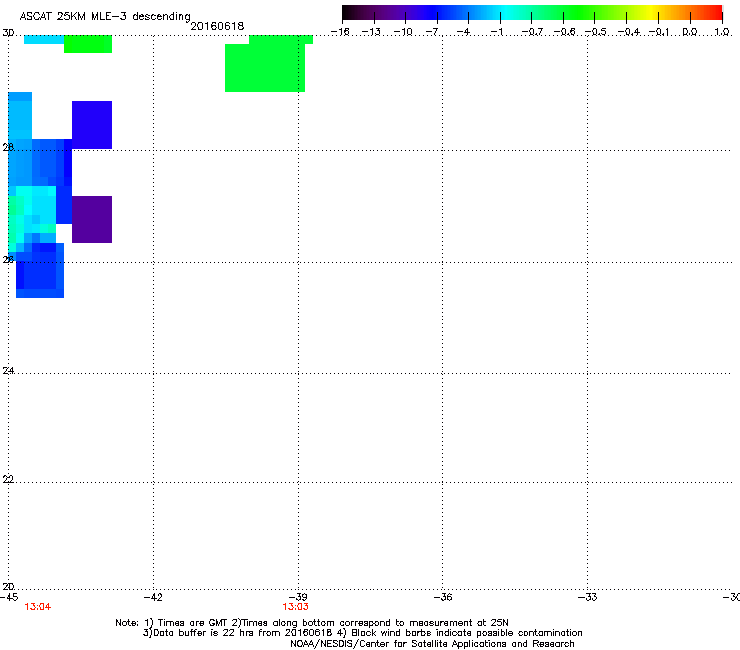
Task: Click the NOAA/NESDIS credit line
Action: [432, 644]
